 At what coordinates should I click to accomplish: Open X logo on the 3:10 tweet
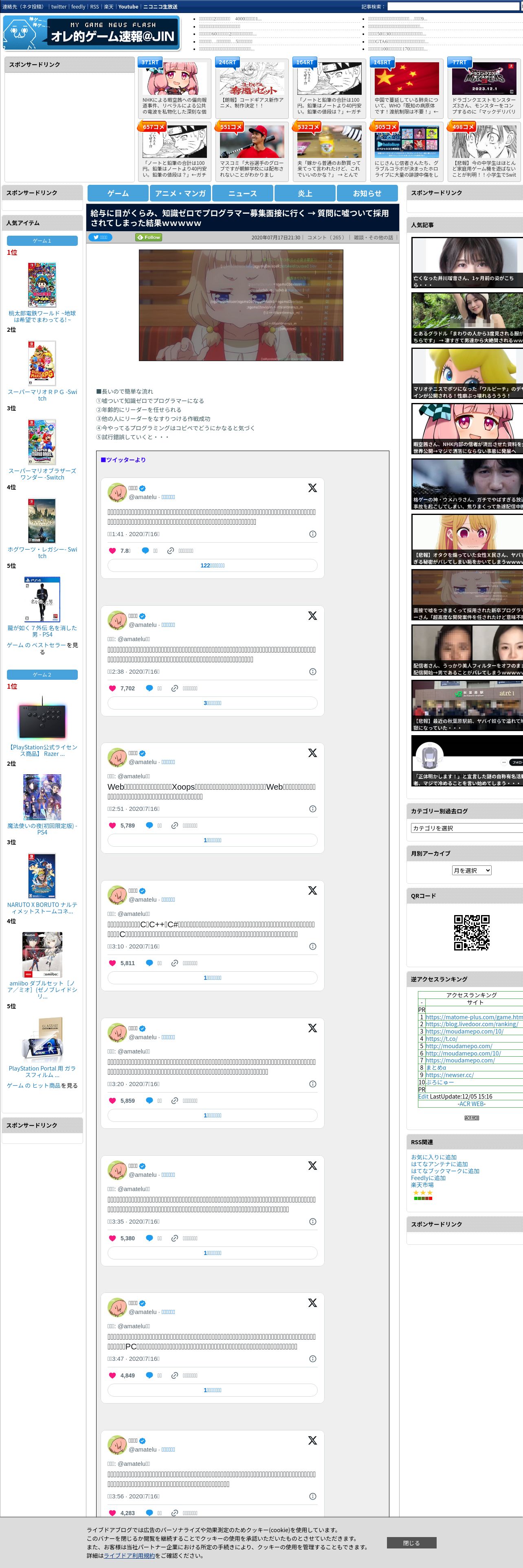point(312,890)
